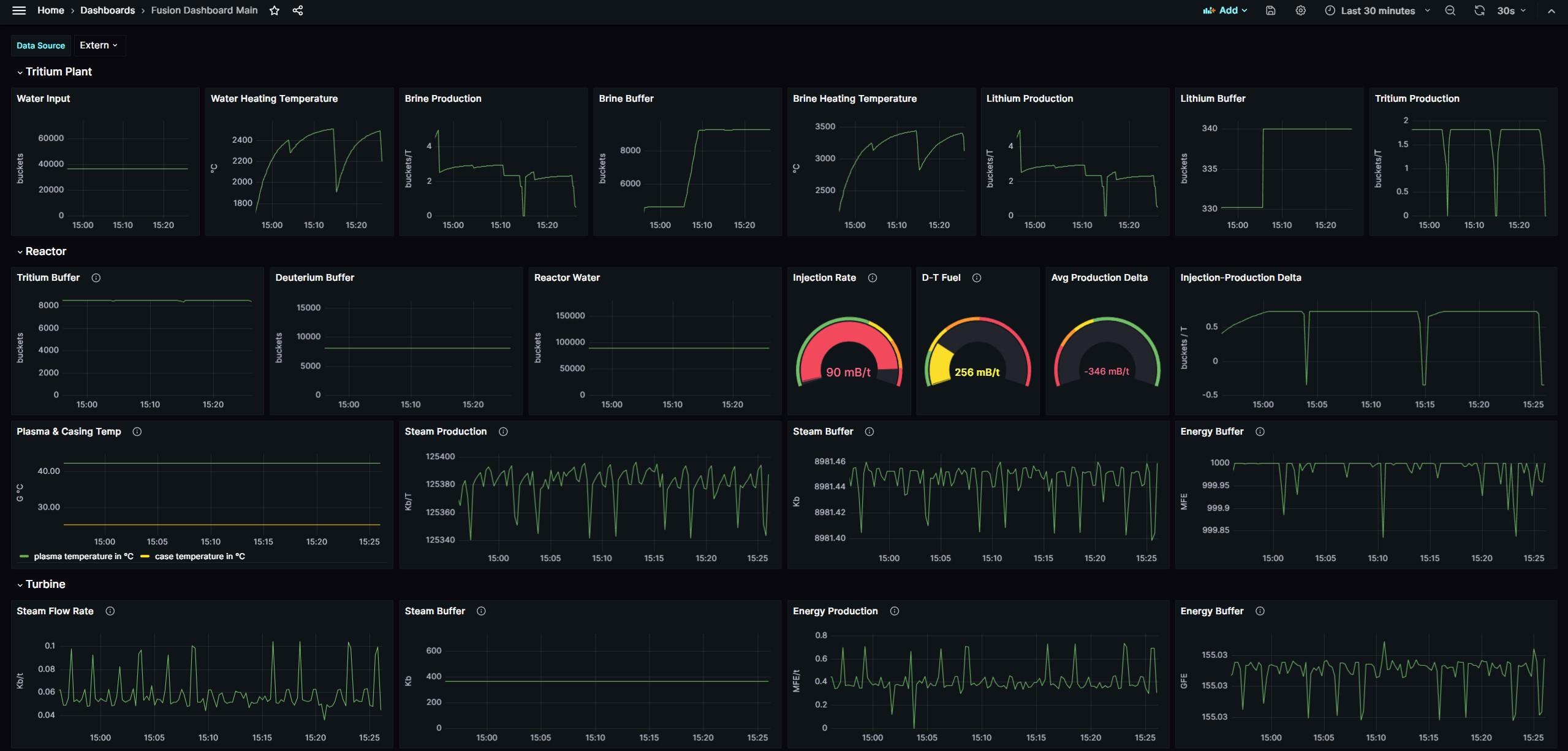Open Tritium Production panel title
This screenshot has width=1568, height=751.
click(x=1417, y=99)
